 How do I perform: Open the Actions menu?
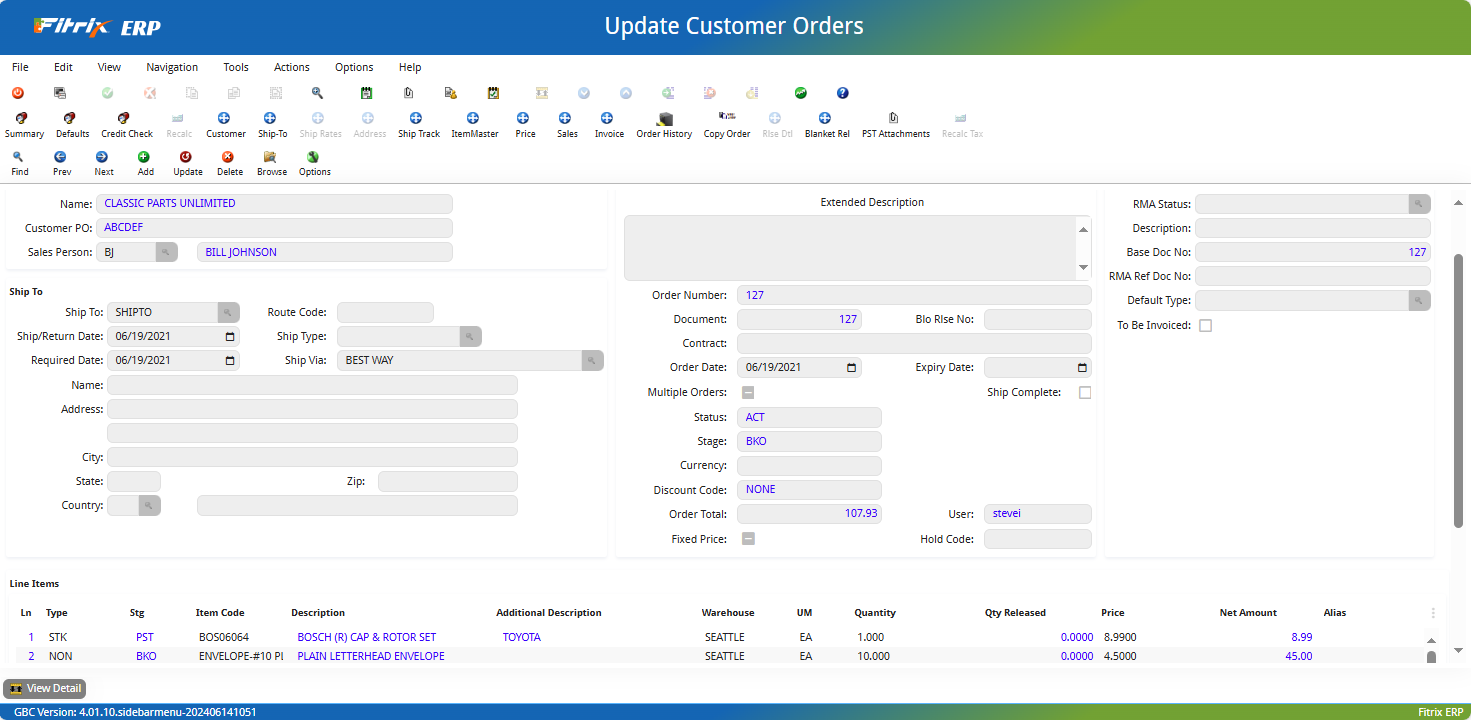(291, 67)
